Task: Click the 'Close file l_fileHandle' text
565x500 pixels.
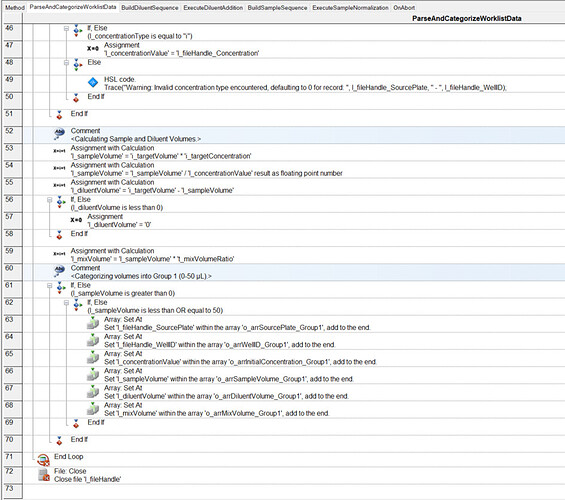Action: pos(88,479)
